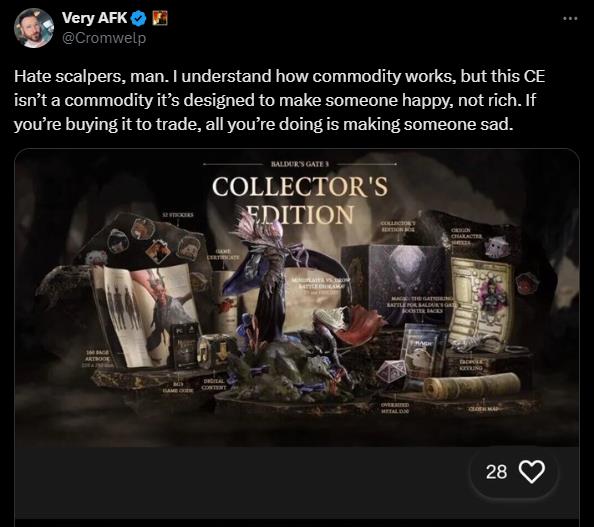Click the character sheet in the image
594x527 pixels.
[482, 299]
